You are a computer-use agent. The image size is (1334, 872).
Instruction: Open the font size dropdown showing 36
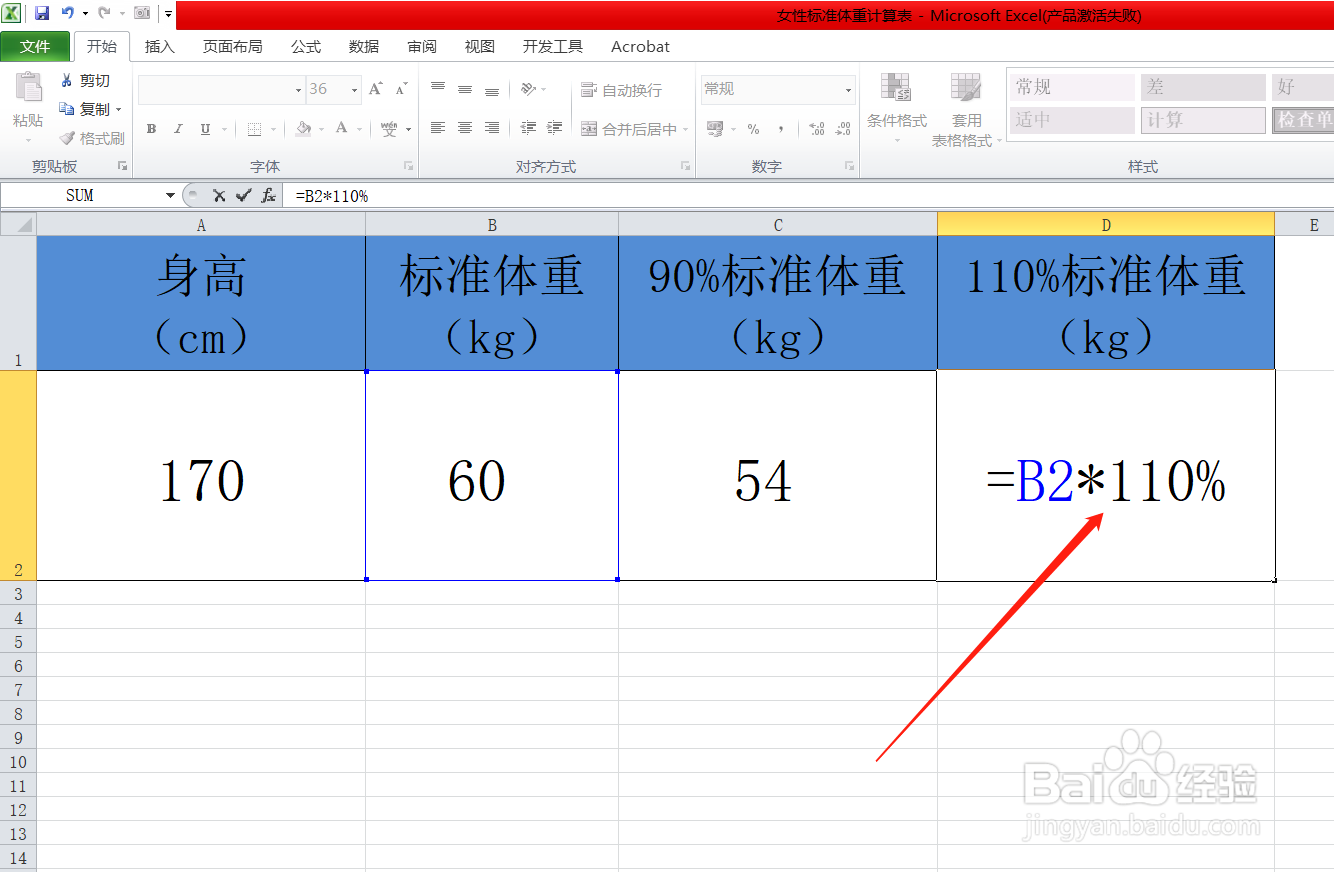point(354,90)
